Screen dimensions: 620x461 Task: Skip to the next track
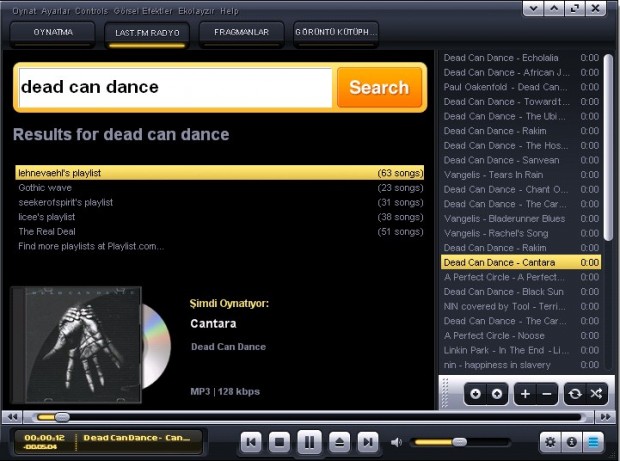[368, 442]
